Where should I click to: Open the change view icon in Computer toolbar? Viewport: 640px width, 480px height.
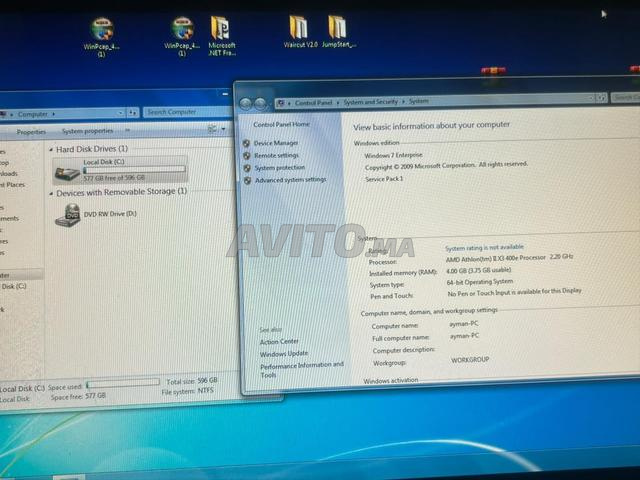tap(212, 129)
